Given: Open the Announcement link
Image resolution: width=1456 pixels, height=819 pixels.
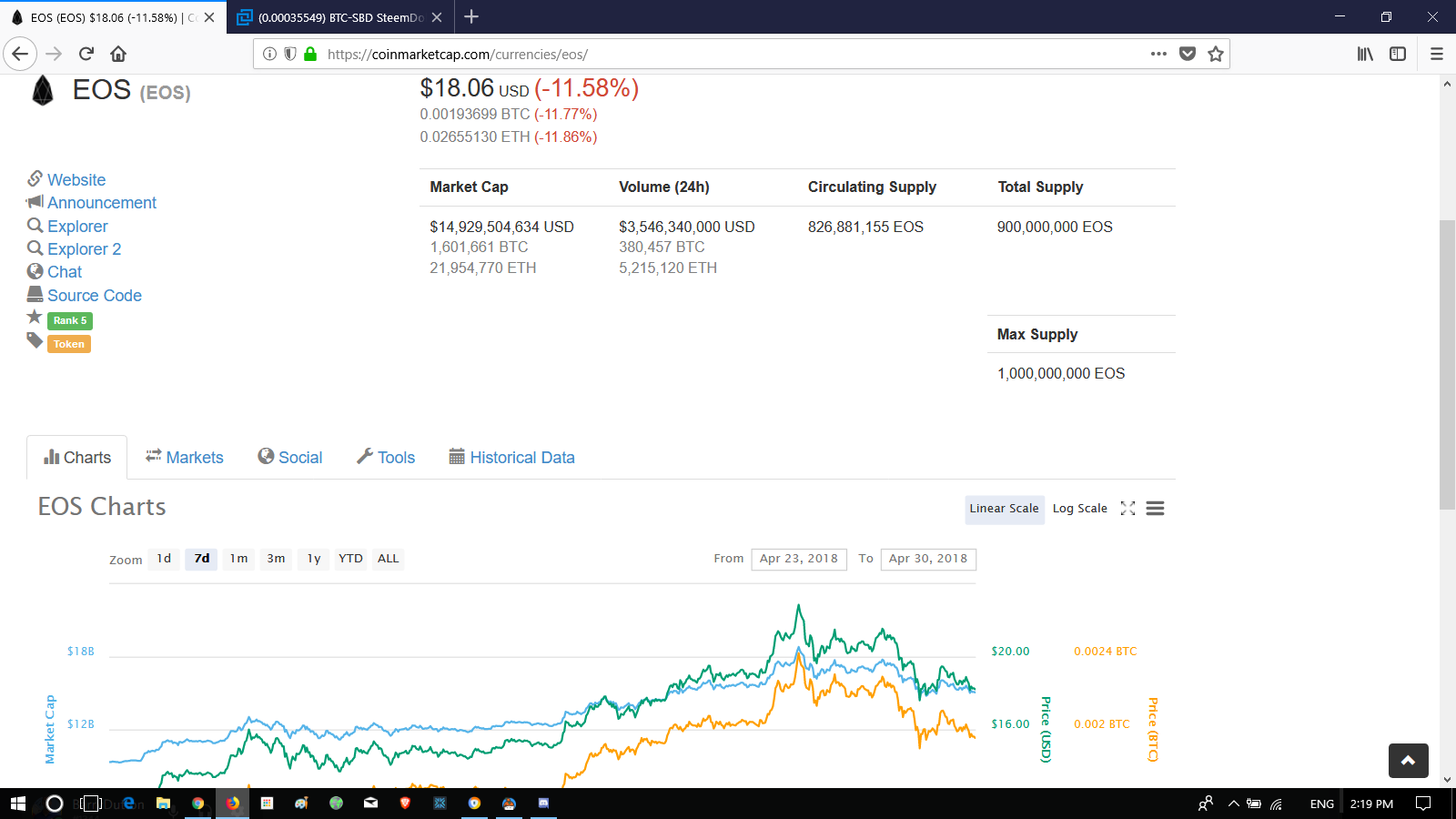Looking at the screenshot, I should point(102,203).
